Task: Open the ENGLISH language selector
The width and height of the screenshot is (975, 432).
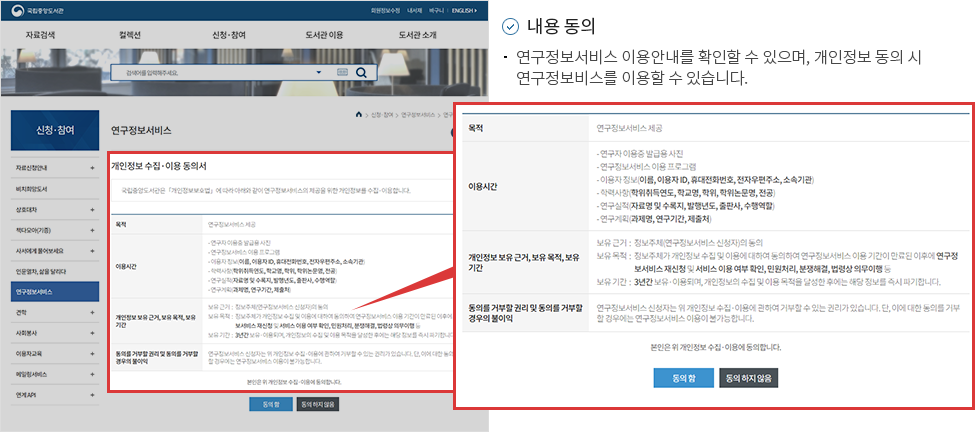Action: point(464,10)
